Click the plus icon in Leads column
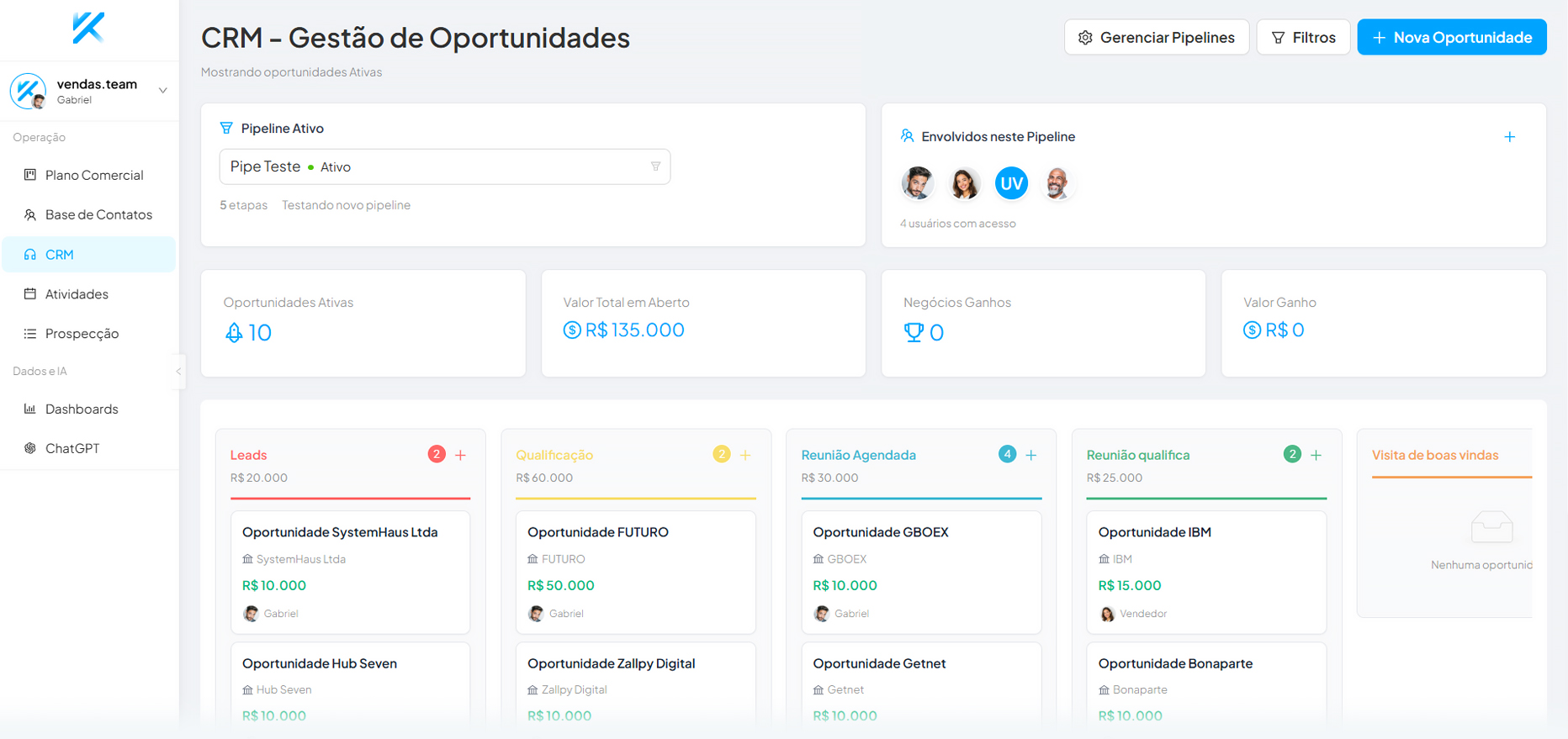The width and height of the screenshot is (1568, 739). pyautogui.click(x=461, y=455)
